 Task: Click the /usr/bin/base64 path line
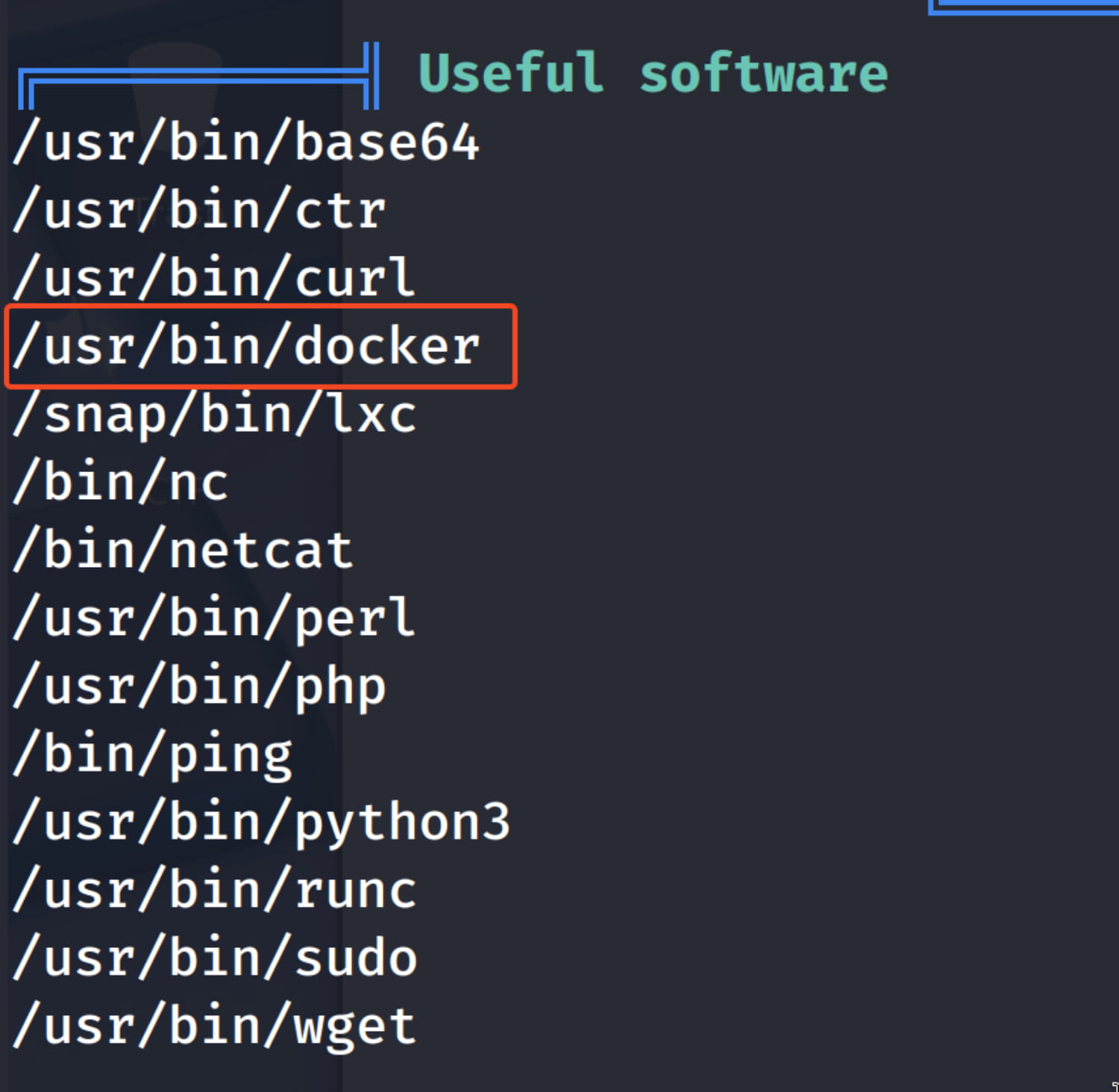246,142
